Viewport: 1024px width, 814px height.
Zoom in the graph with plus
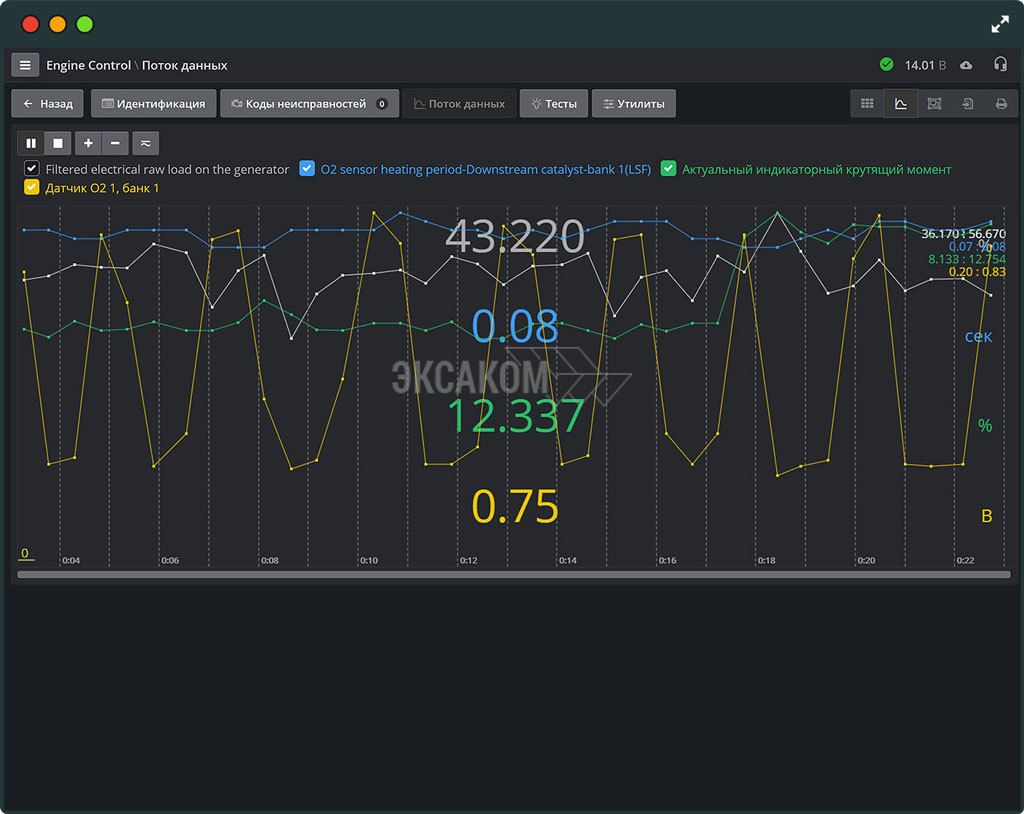pos(88,143)
